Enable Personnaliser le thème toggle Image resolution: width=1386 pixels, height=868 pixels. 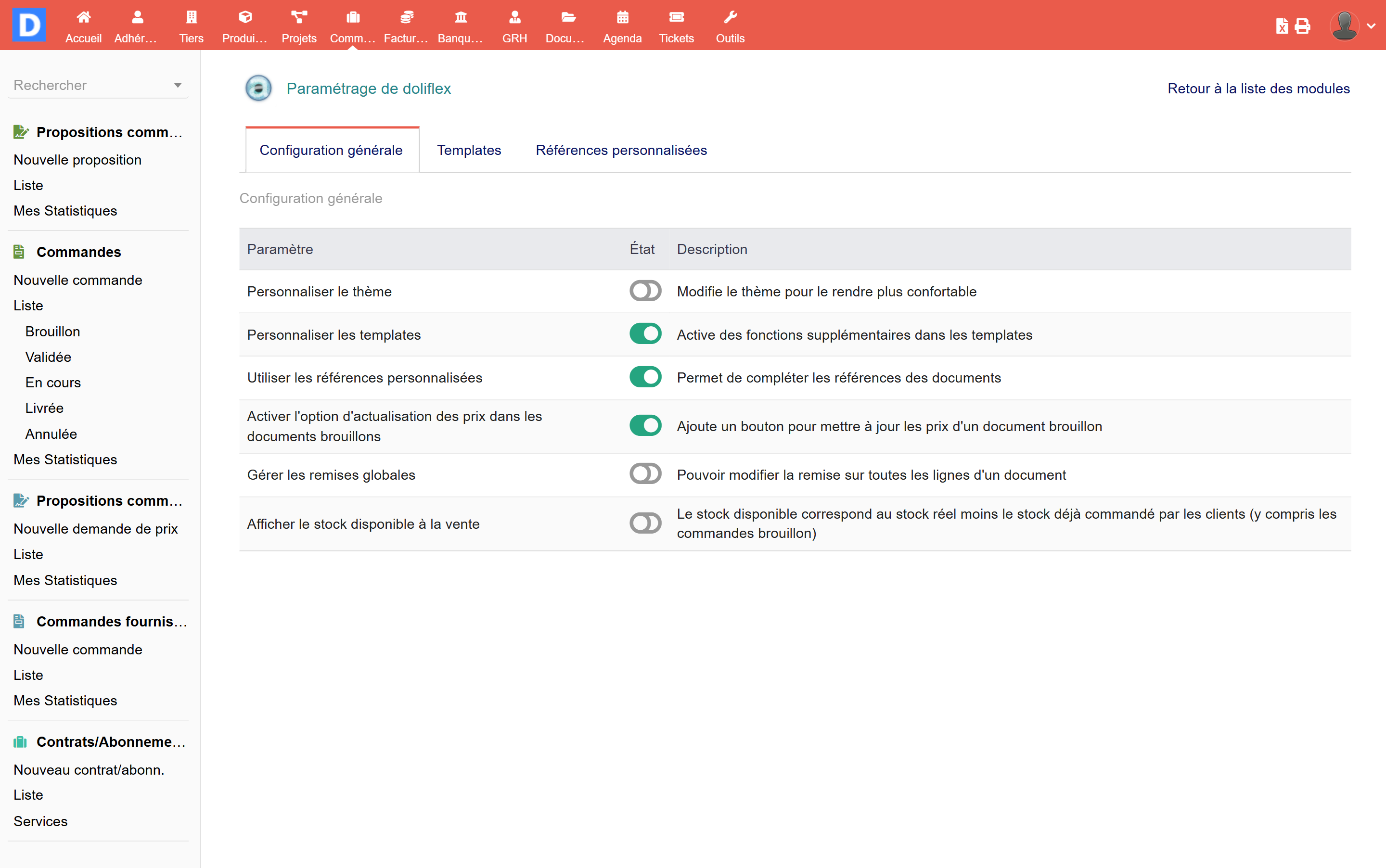pos(645,291)
